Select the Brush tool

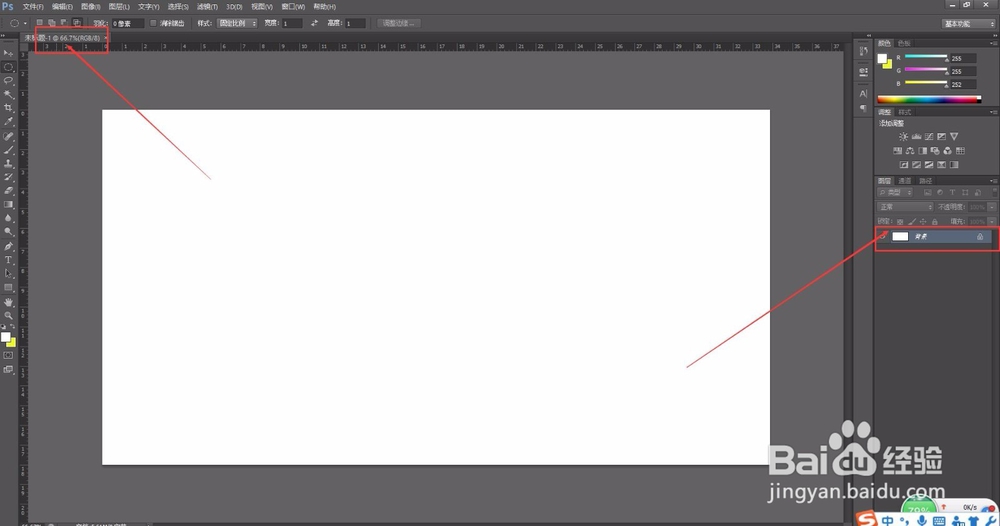click(8, 150)
